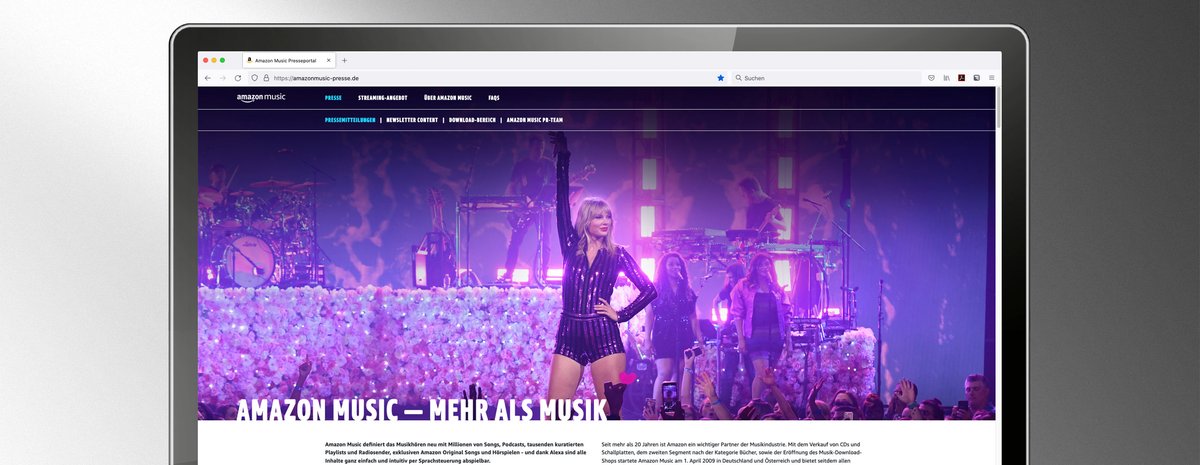Screen dimensions: 1200x465
Task: Open the Firefox library icon
Action: [946, 78]
